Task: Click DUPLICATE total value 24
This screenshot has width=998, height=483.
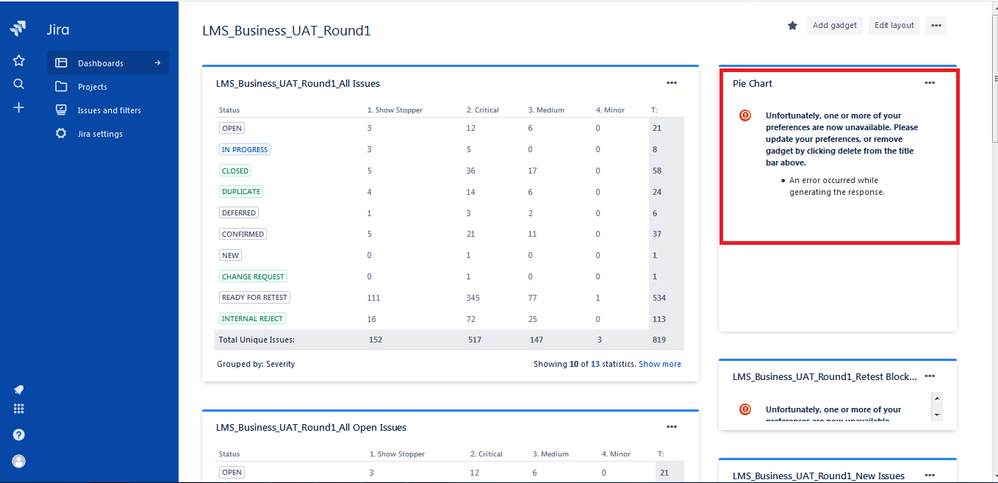Action: (657, 191)
